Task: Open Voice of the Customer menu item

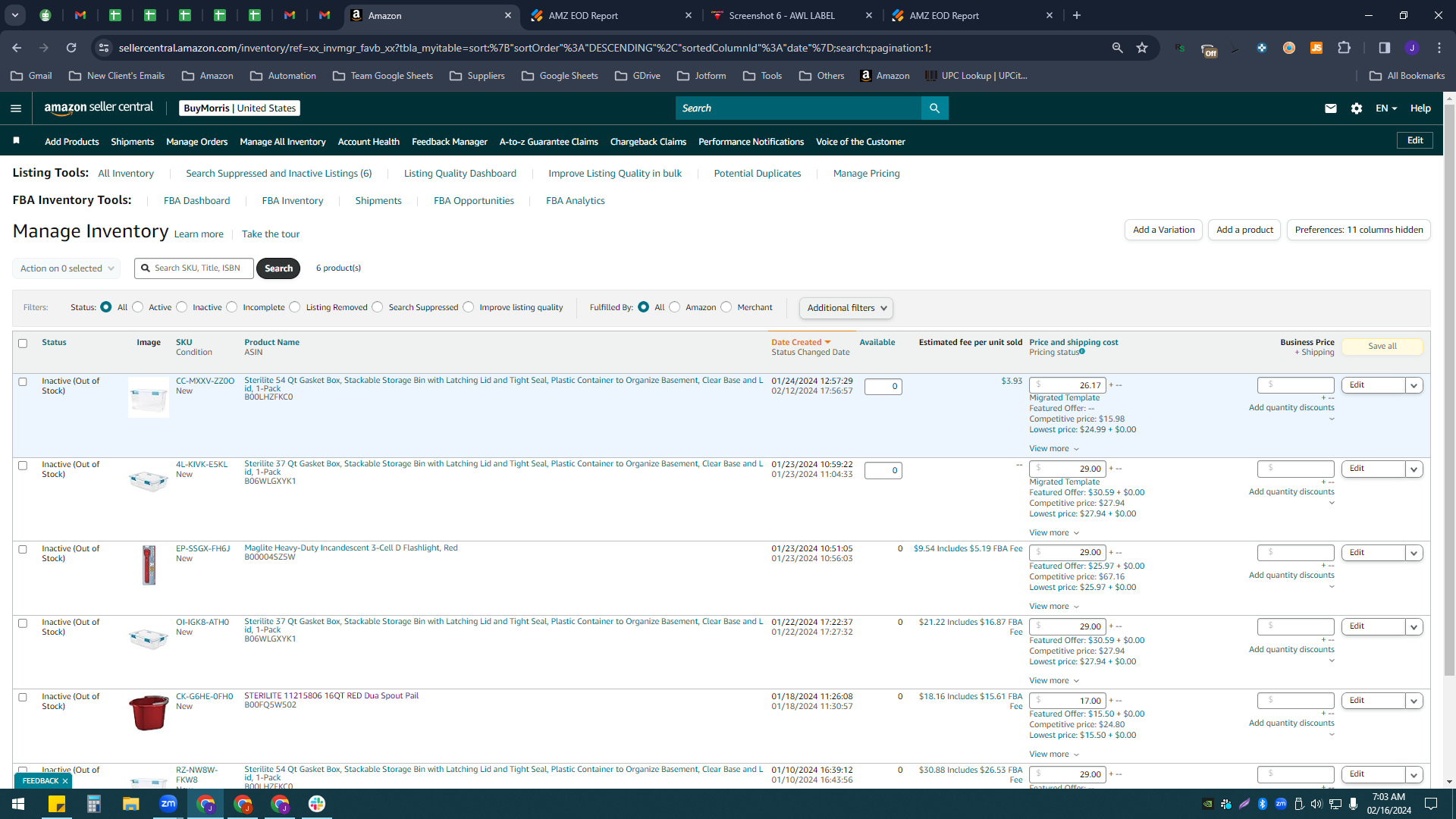Action: tap(860, 142)
